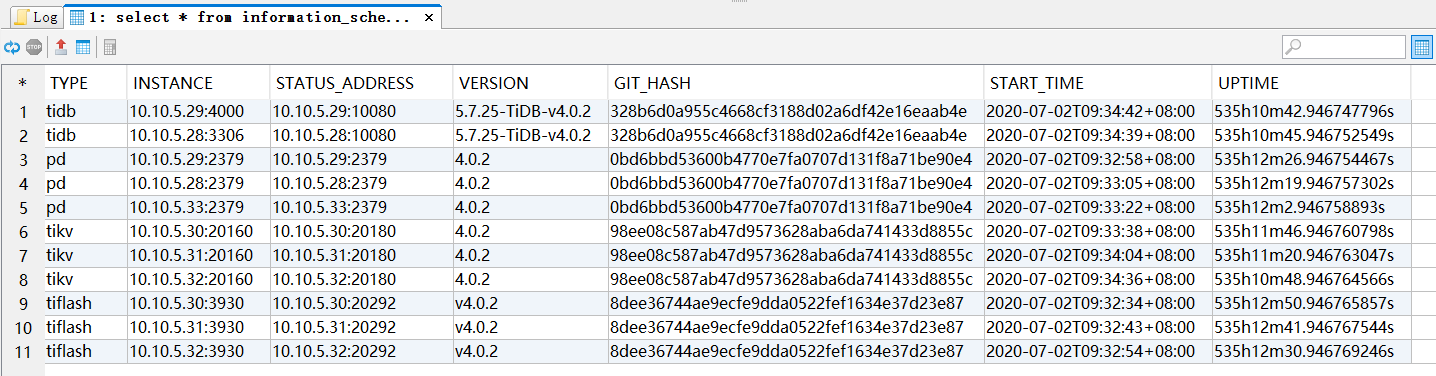Click the blue refresh query icon
This screenshot has width=1436, height=376.
coord(12,47)
